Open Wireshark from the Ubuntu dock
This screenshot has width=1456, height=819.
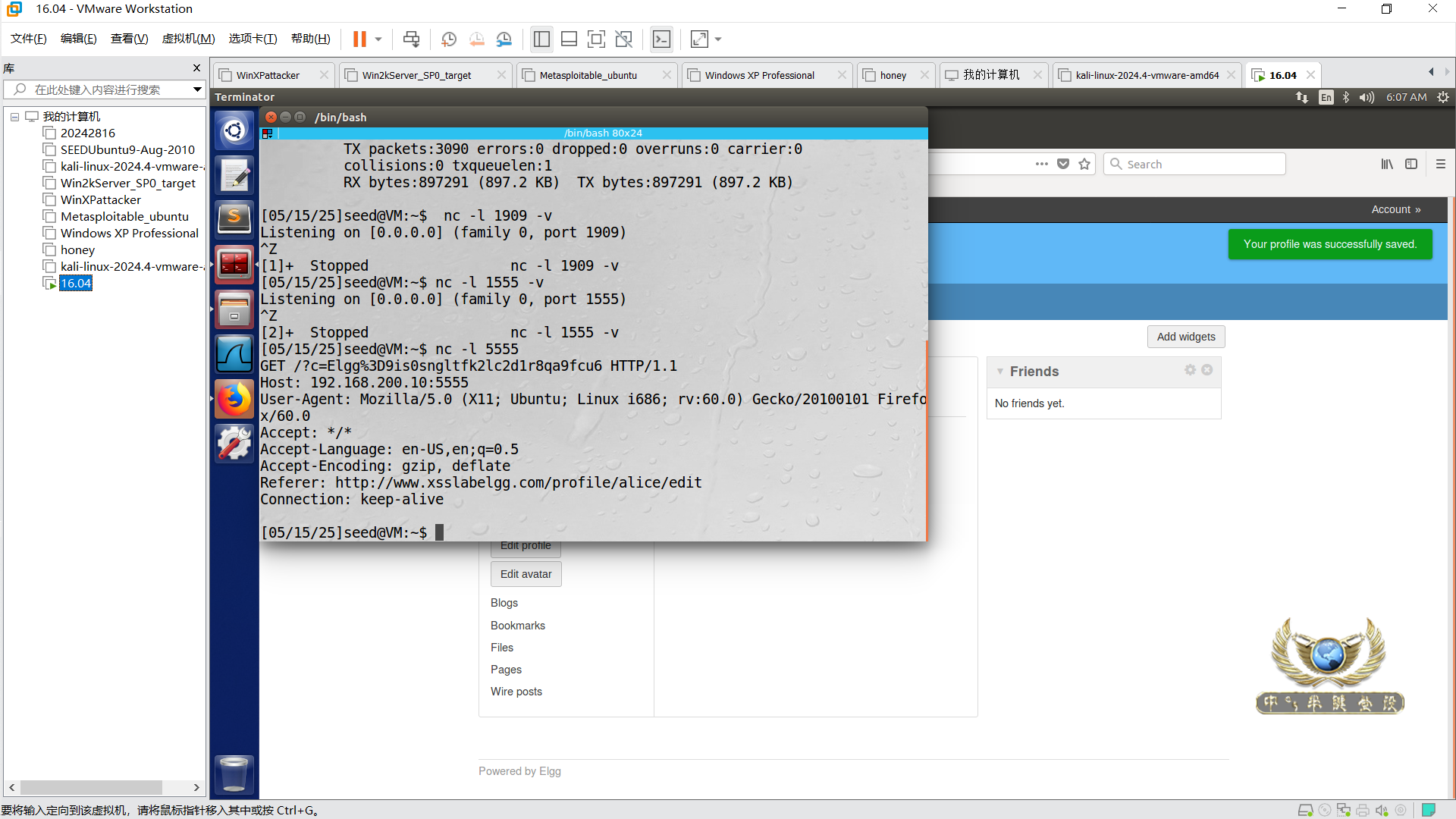pyautogui.click(x=234, y=354)
